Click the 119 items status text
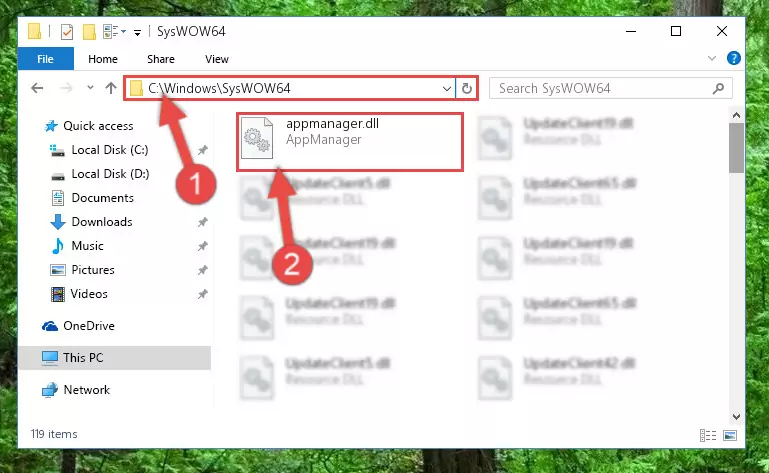Image resolution: width=769 pixels, height=473 pixels. (54, 434)
